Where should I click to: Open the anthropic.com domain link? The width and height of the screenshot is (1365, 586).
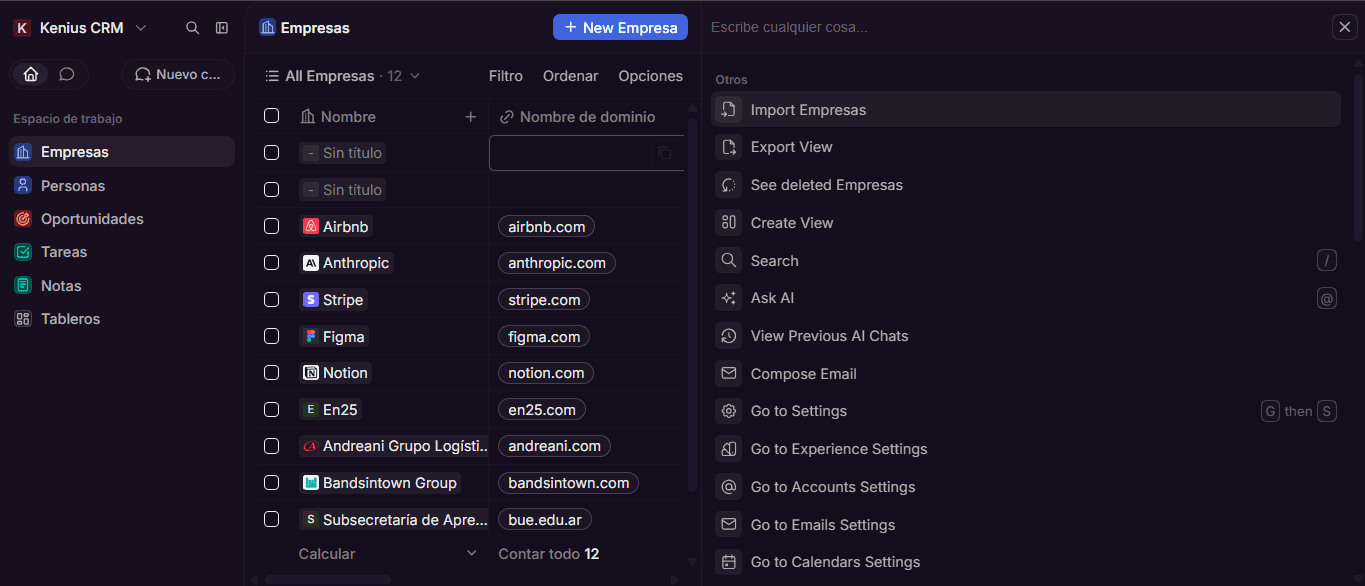click(557, 263)
